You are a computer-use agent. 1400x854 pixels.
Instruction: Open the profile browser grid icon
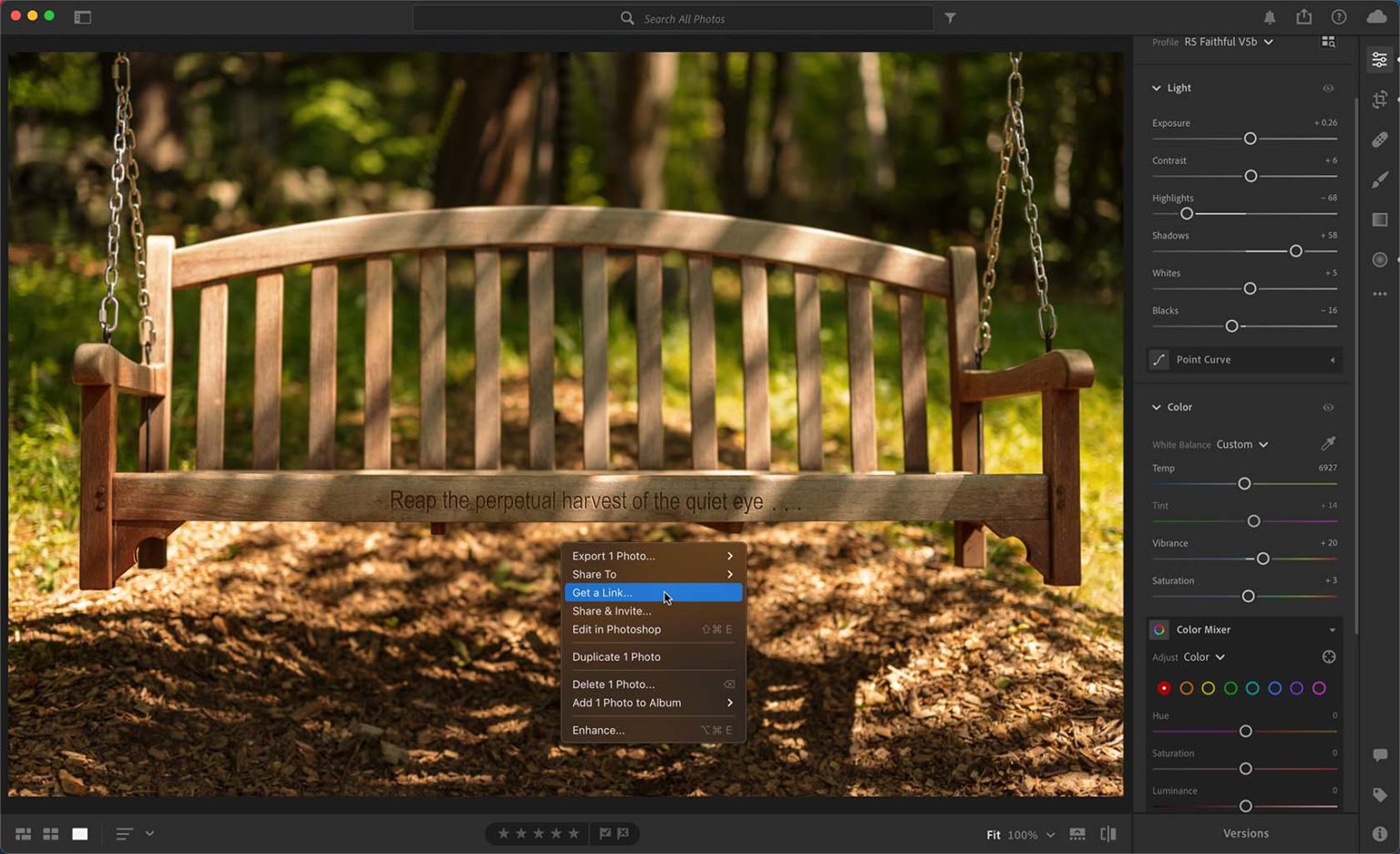[1328, 41]
